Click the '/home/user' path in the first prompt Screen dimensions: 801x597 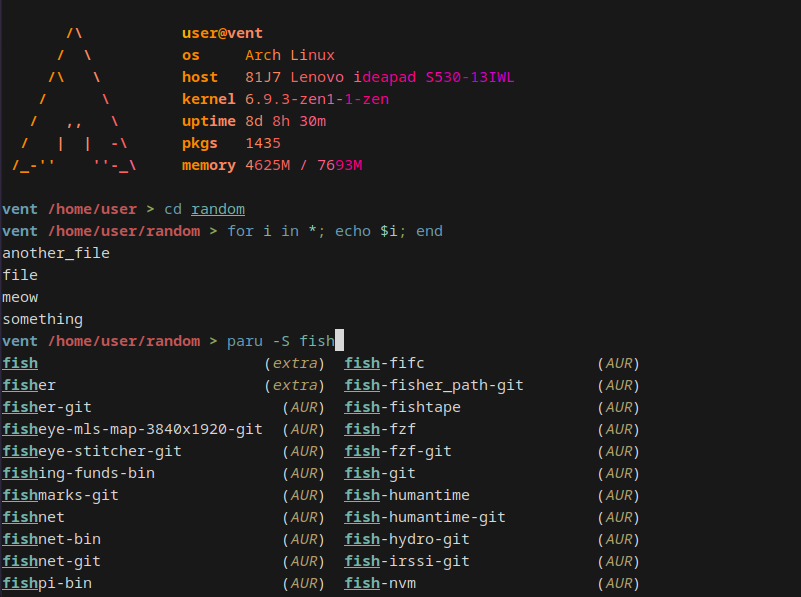[x=92, y=209]
